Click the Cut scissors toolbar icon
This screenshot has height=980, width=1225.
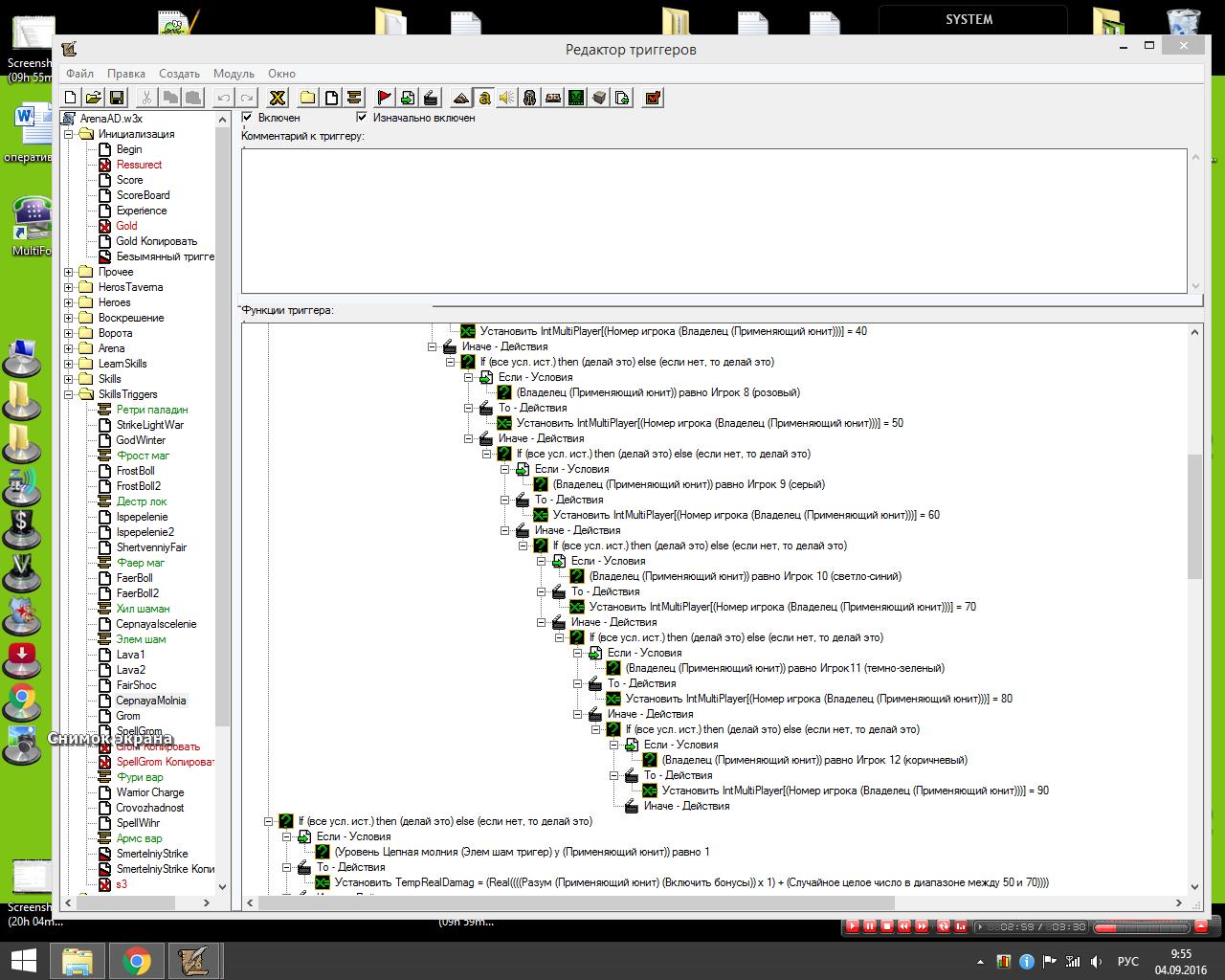coord(146,98)
